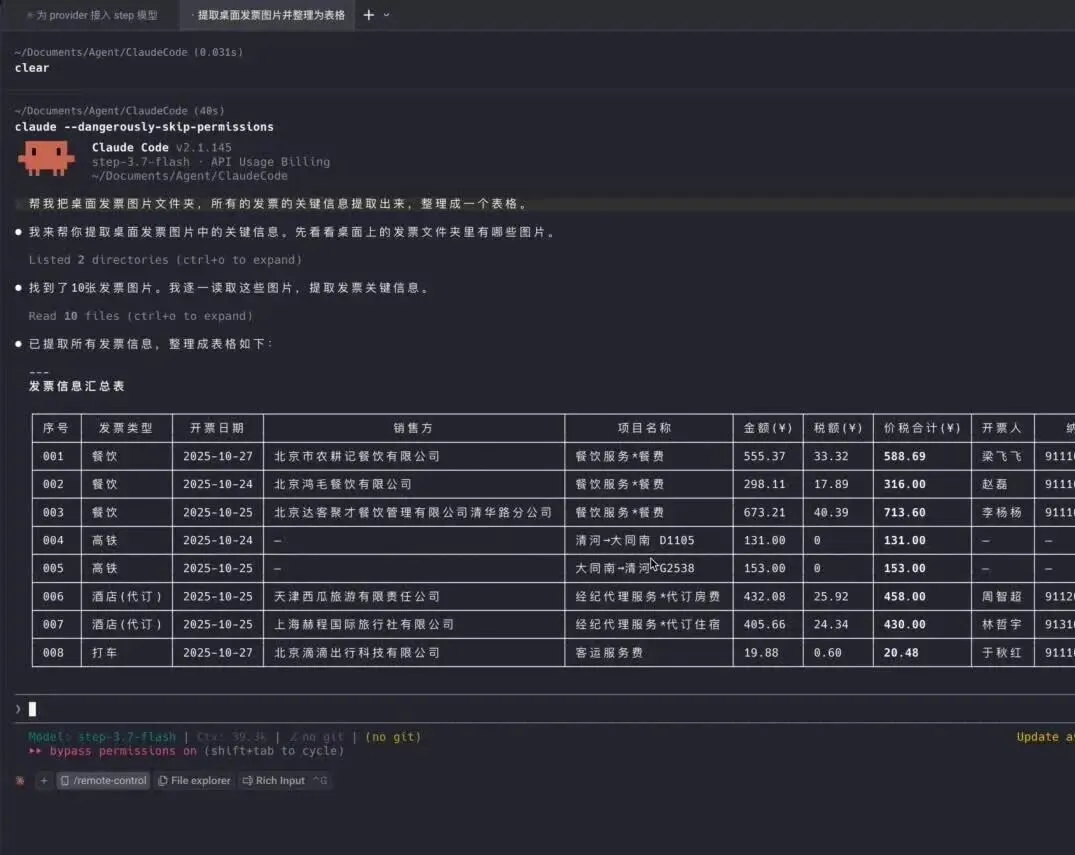Click 'Model: step-3.7-flash' status text
The height and width of the screenshot is (855, 1075).
102,737
